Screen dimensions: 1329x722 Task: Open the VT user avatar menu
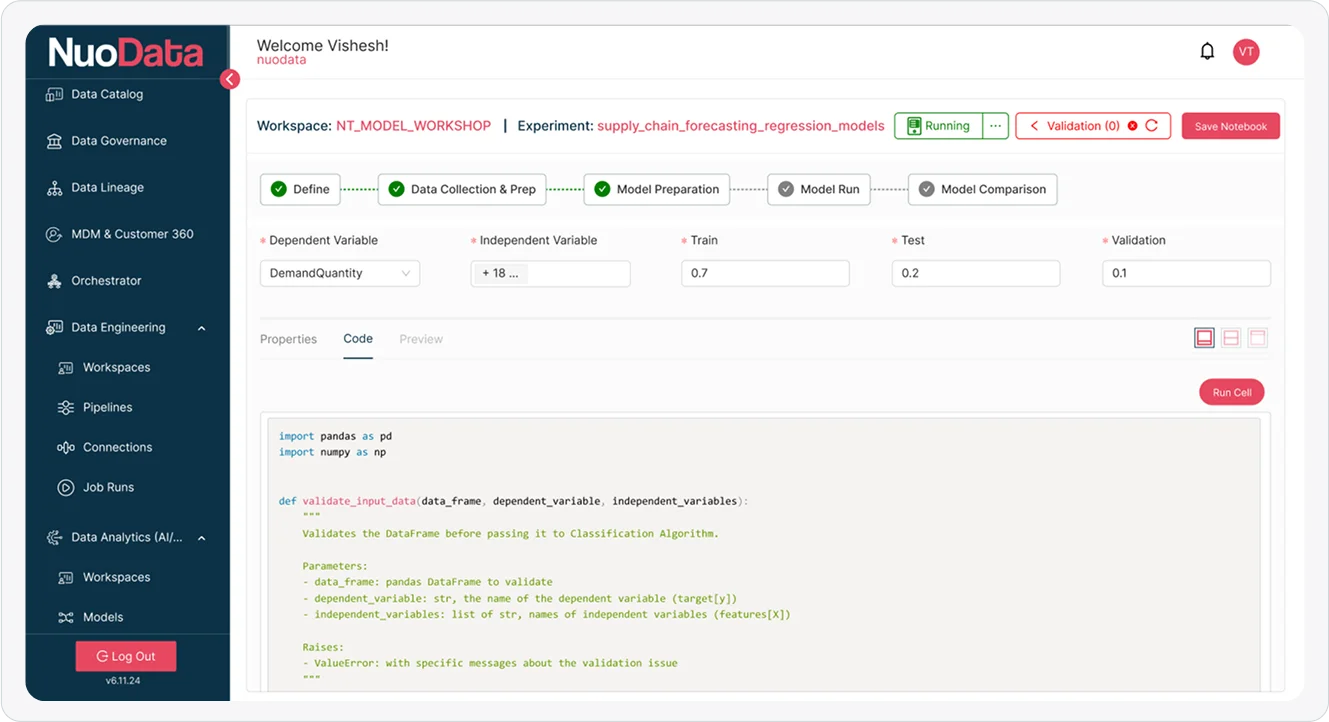[x=1246, y=52]
